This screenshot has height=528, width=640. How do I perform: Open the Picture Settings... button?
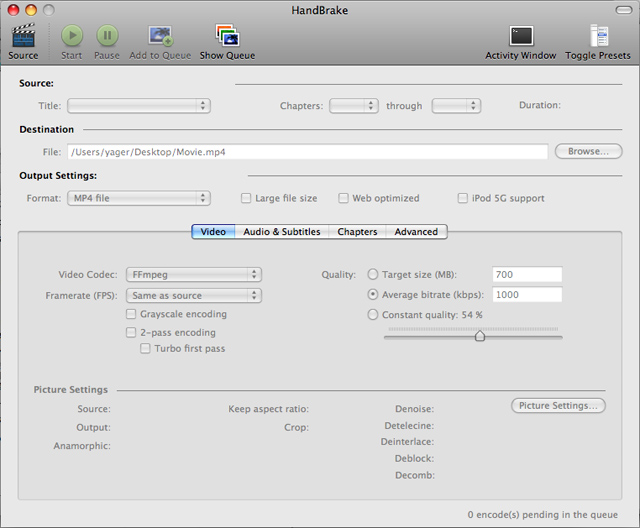(558, 405)
